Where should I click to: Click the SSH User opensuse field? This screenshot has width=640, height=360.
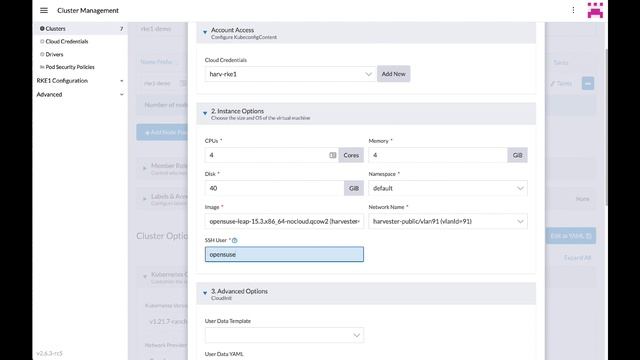click(x=284, y=254)
